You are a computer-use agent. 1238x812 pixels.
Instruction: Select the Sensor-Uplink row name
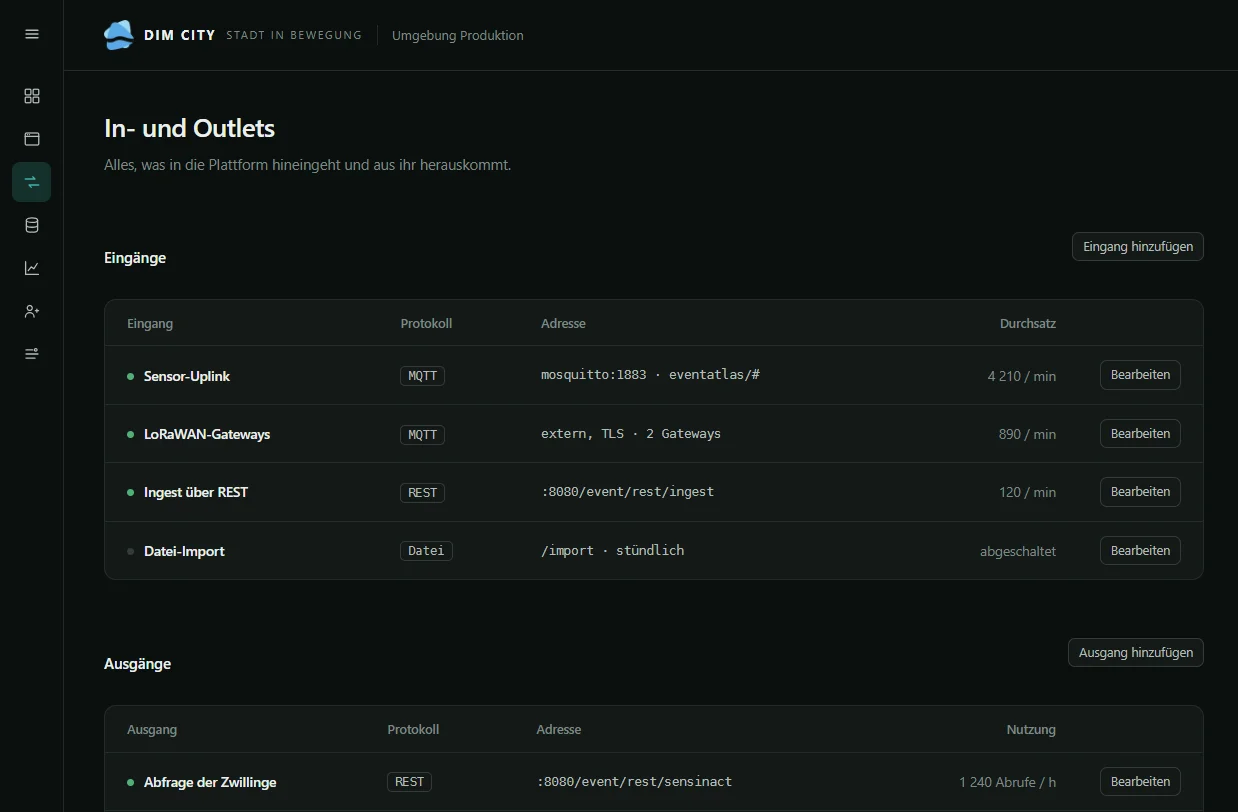(x=187, y=376)
